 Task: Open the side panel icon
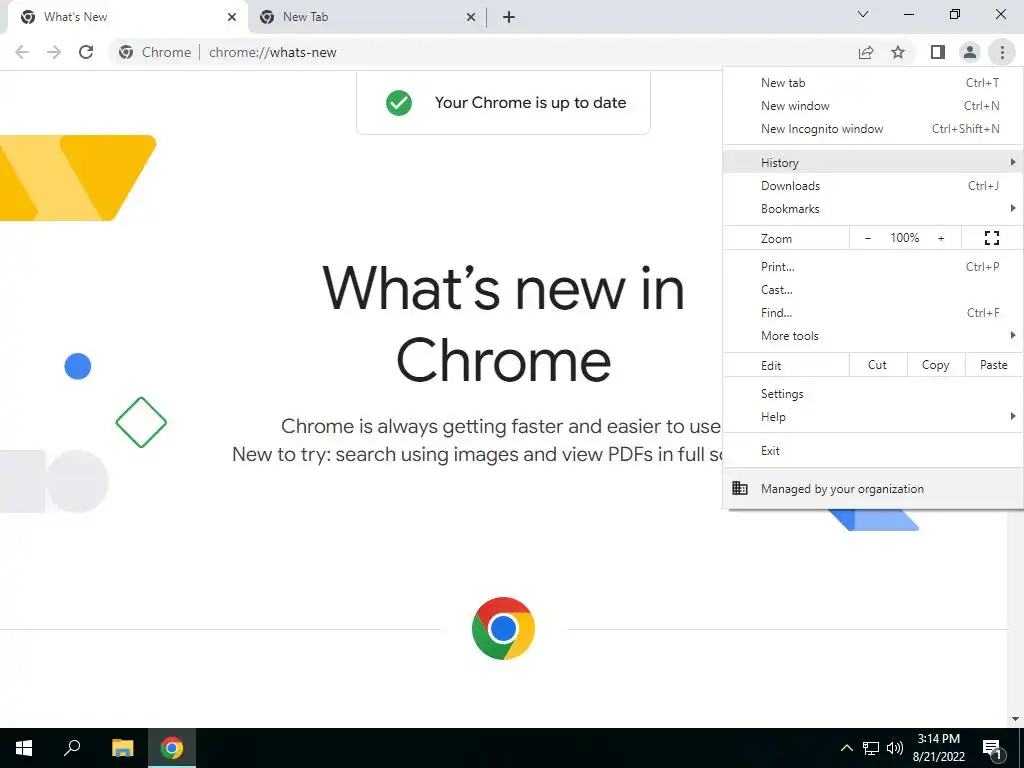tap(938, 52)
